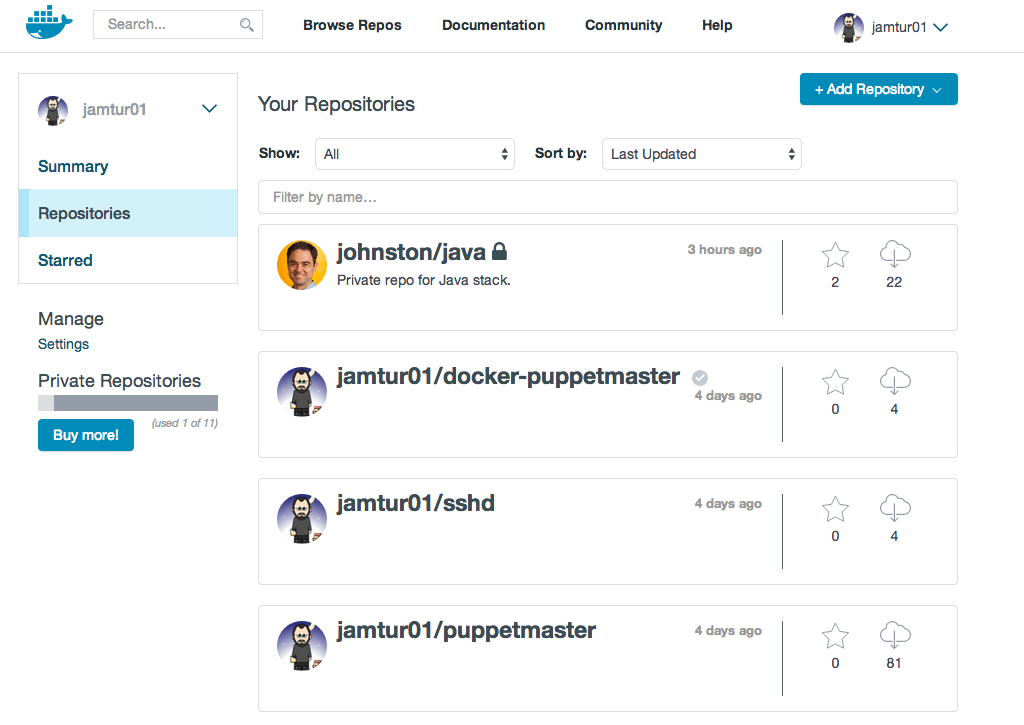Click the Buy more! button
The image size is (1024, 725).
click(x=86, y=435)
